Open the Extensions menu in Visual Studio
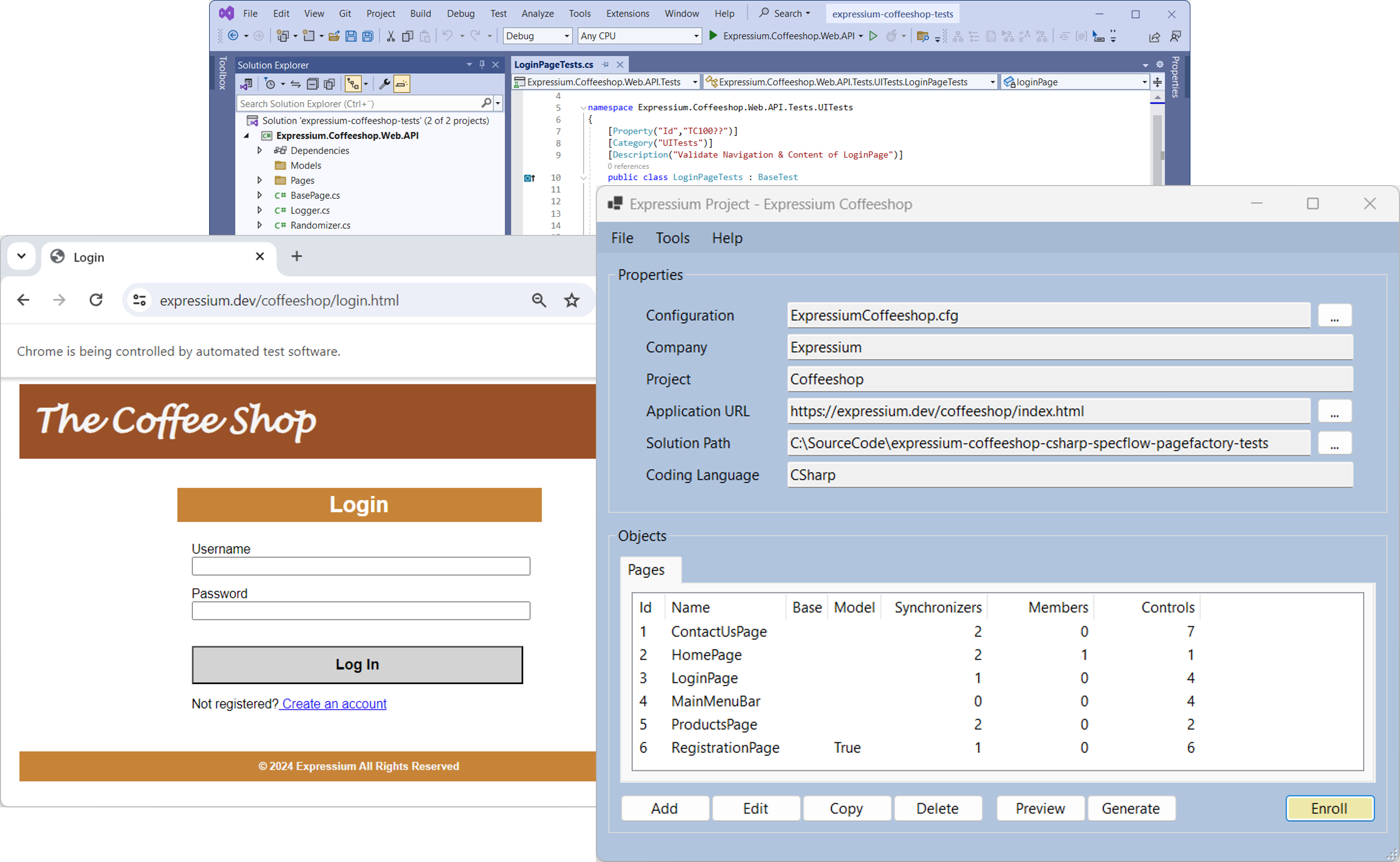 (627, 13)
